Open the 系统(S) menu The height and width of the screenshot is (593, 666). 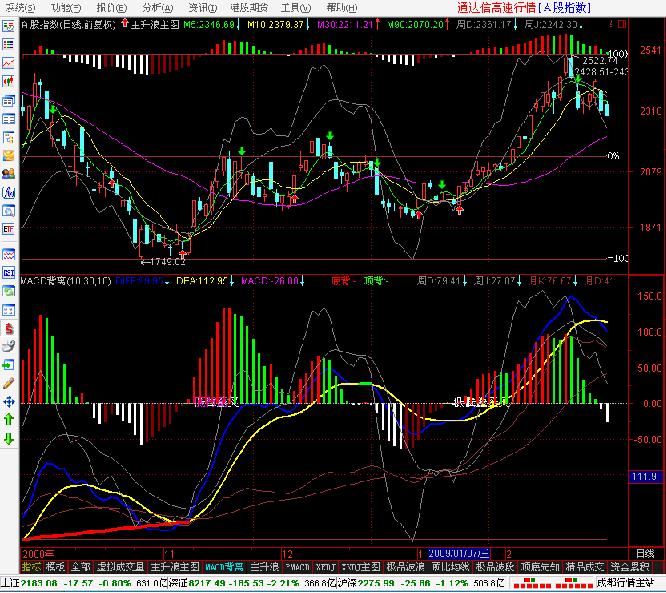20,8
